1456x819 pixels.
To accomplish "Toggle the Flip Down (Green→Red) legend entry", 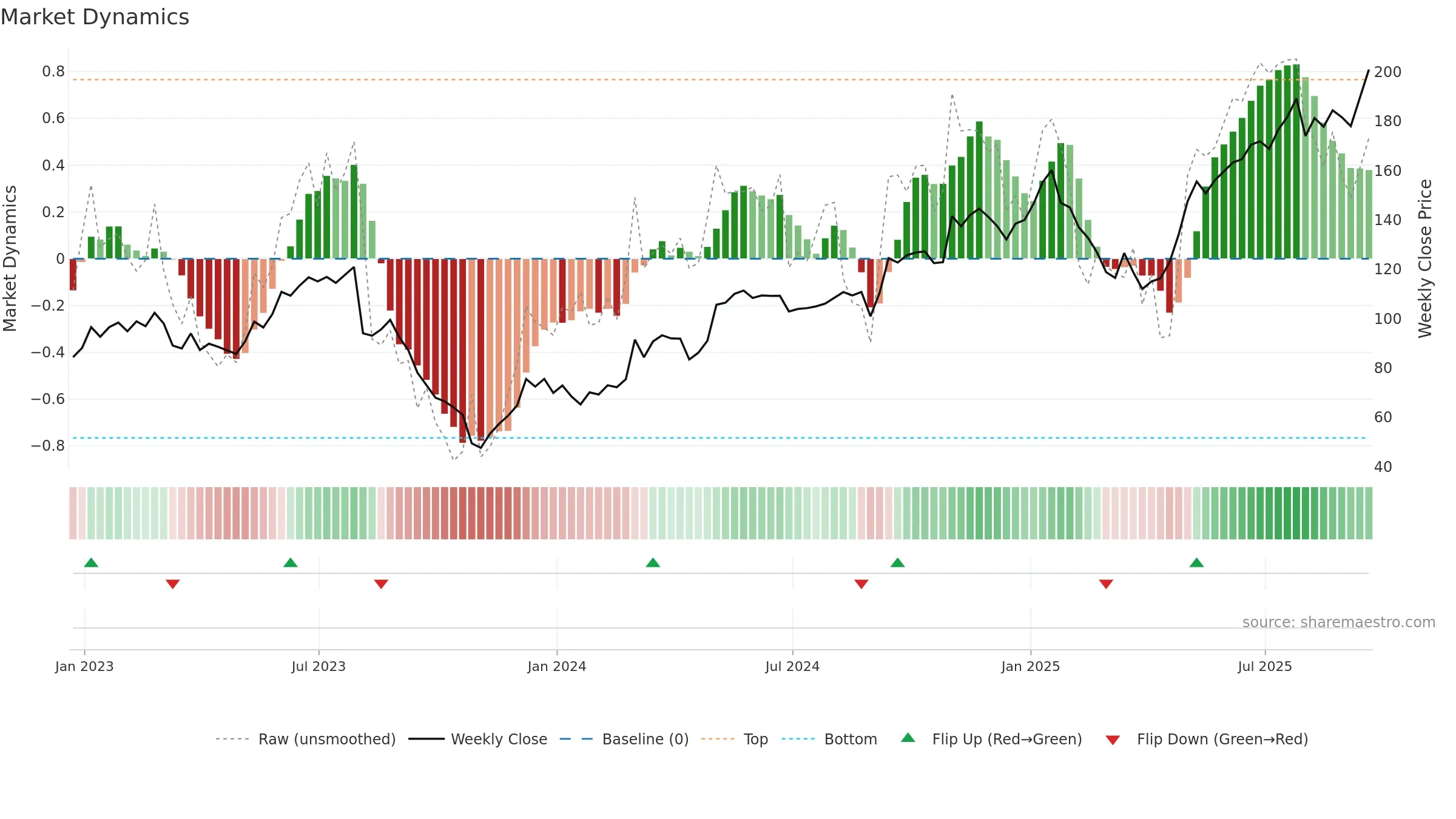I will tap(1207, 739).
